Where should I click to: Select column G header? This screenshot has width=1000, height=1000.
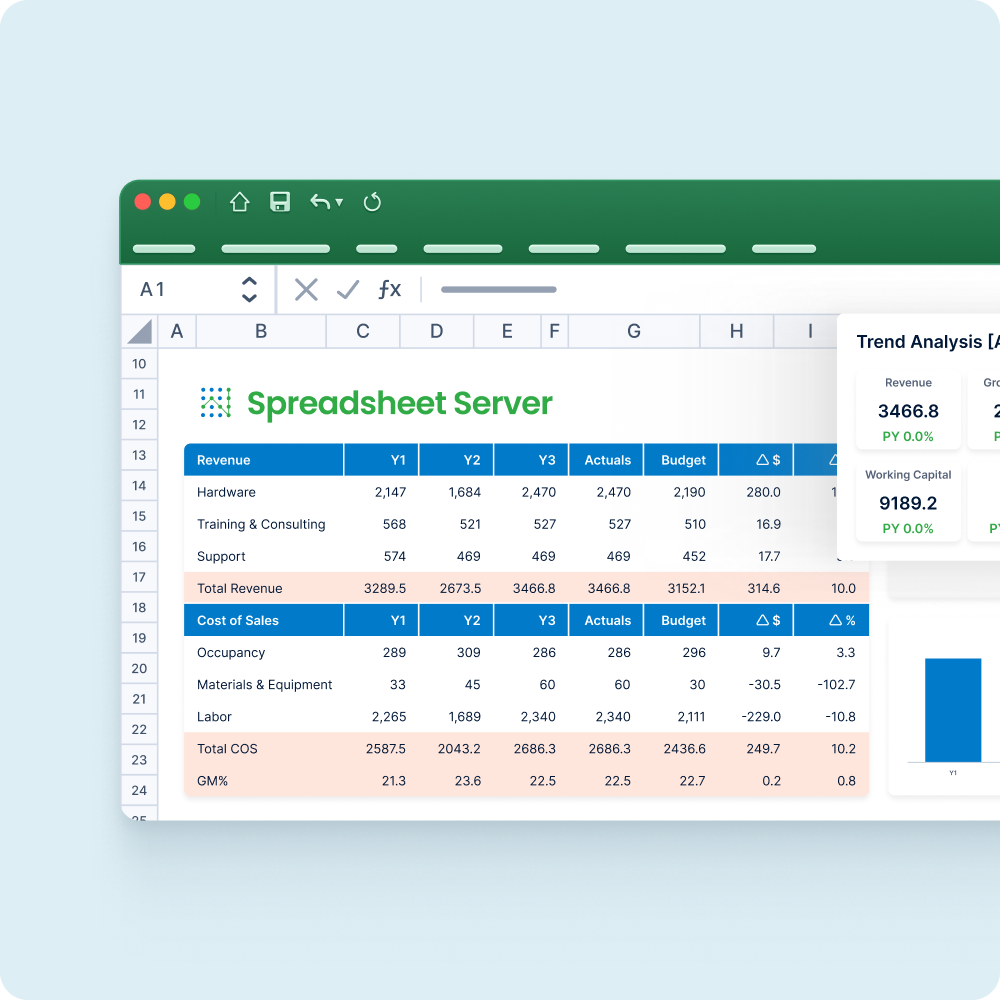pyautogui.click(x=633, y=331)
